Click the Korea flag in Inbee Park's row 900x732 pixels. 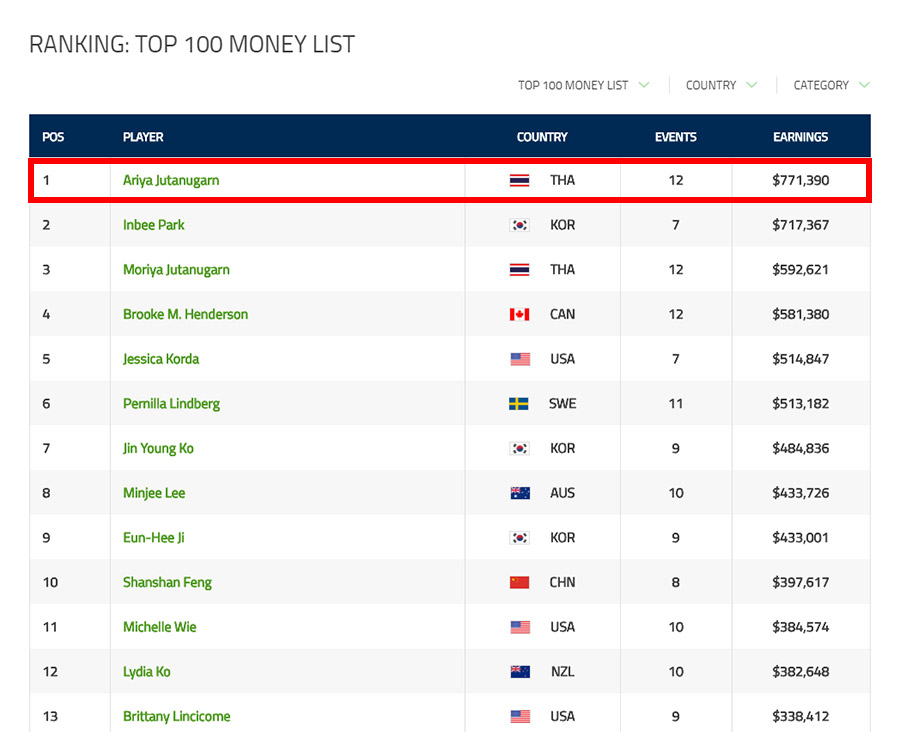tap(519, 225)
